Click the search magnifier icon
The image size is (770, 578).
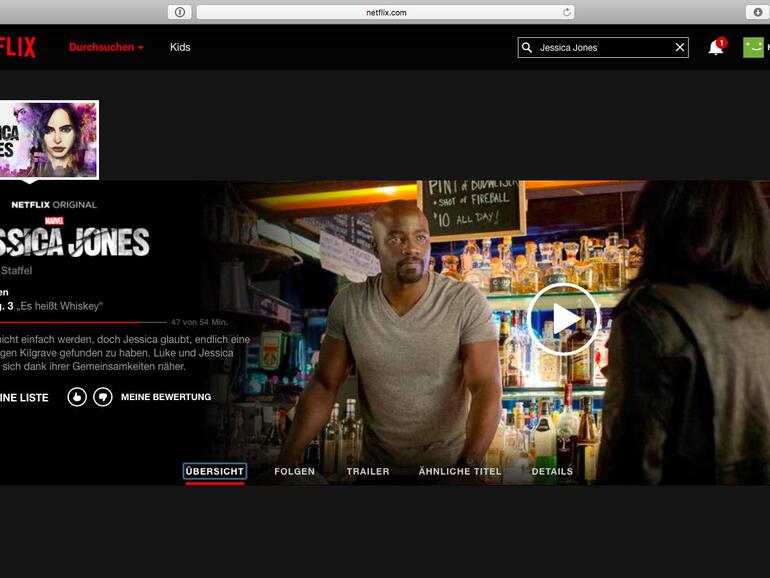pyautogui.click(x=527, y=48)
